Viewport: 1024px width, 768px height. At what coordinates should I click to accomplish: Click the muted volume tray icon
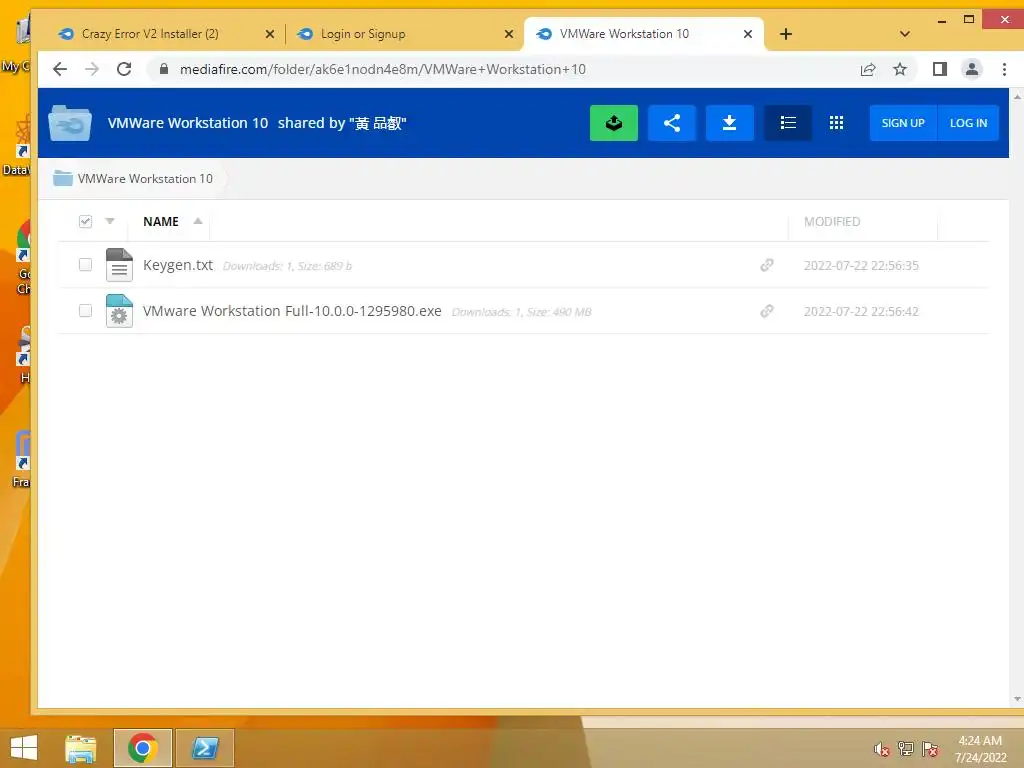[x=881, y=749]
